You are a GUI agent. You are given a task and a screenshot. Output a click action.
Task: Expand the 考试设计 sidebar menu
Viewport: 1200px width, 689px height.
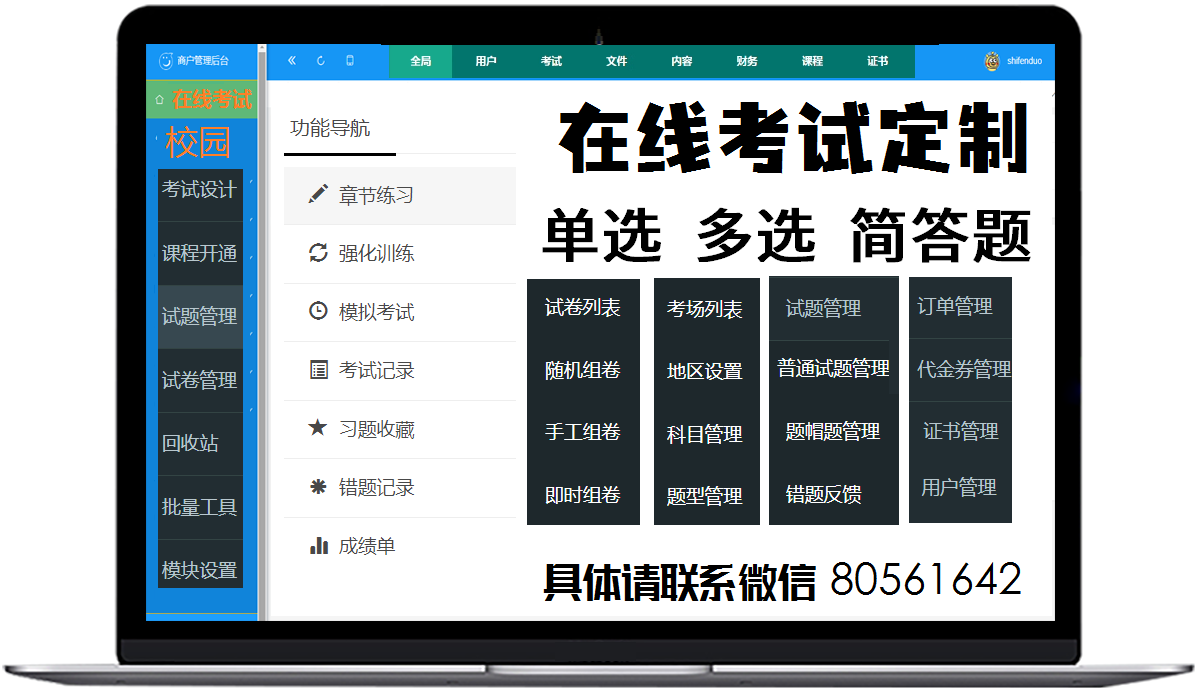point(200,190)
